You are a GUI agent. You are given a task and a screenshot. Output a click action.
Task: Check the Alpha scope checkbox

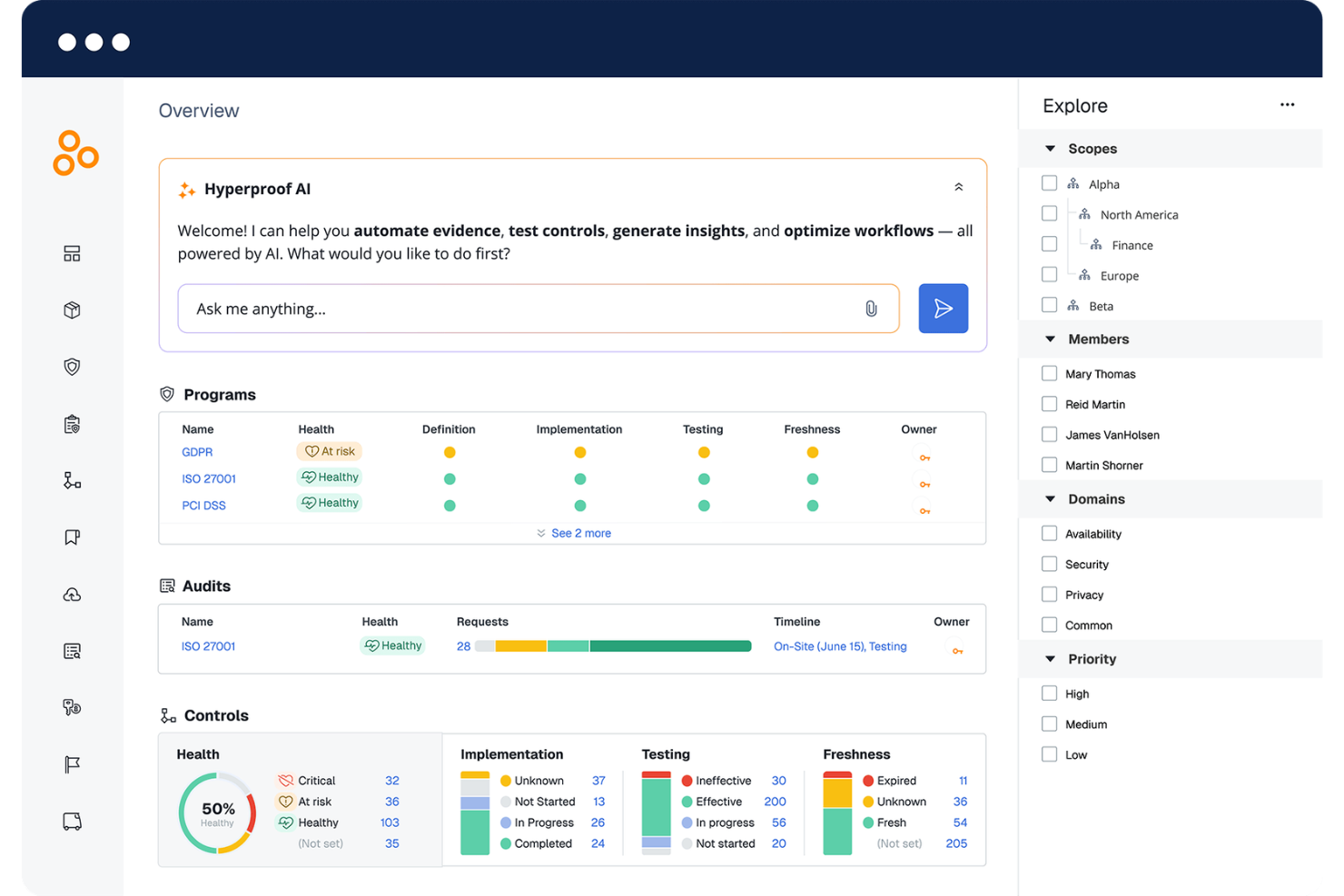click(1049, 183)
